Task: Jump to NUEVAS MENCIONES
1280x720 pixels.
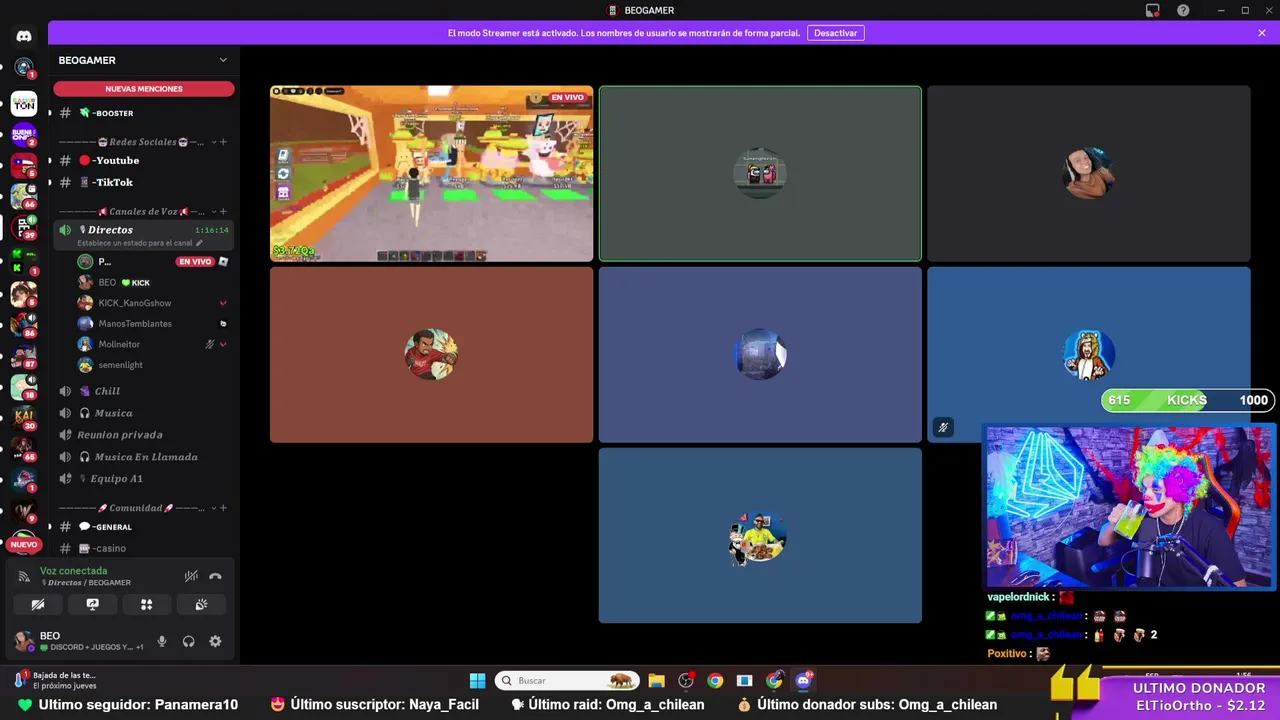Action: click(x=144, y=89)
